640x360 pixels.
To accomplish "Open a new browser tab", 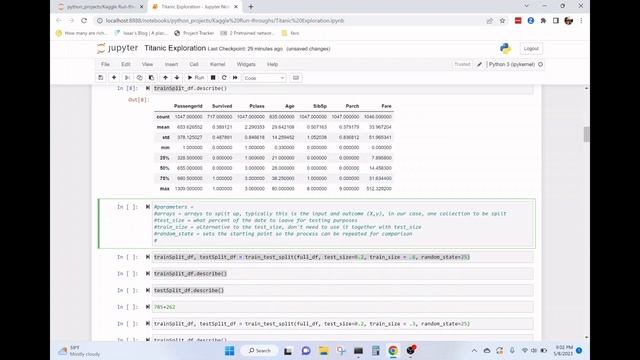I will [x=251, y=7].
